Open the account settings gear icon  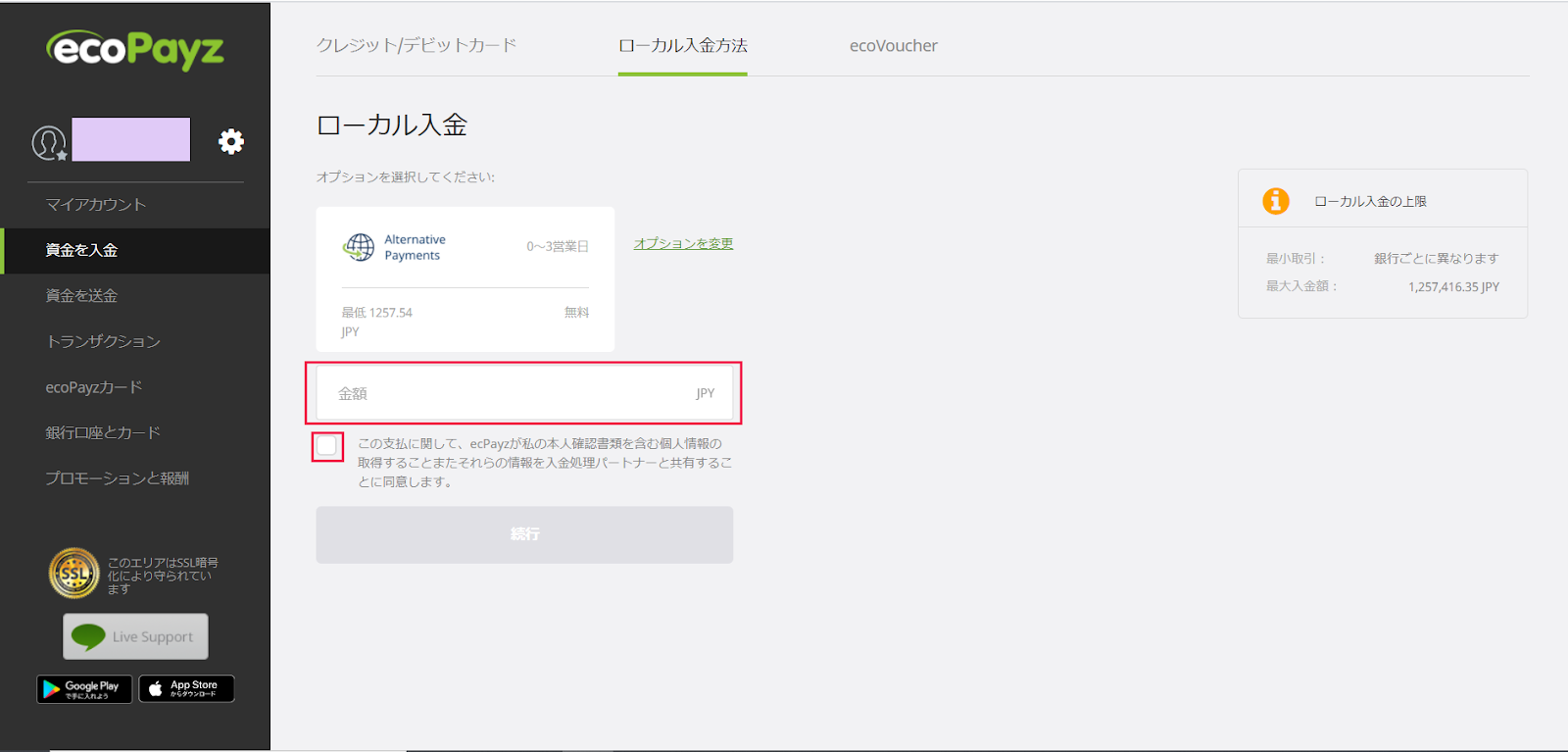pyautogui.click(x=231, y=141)
